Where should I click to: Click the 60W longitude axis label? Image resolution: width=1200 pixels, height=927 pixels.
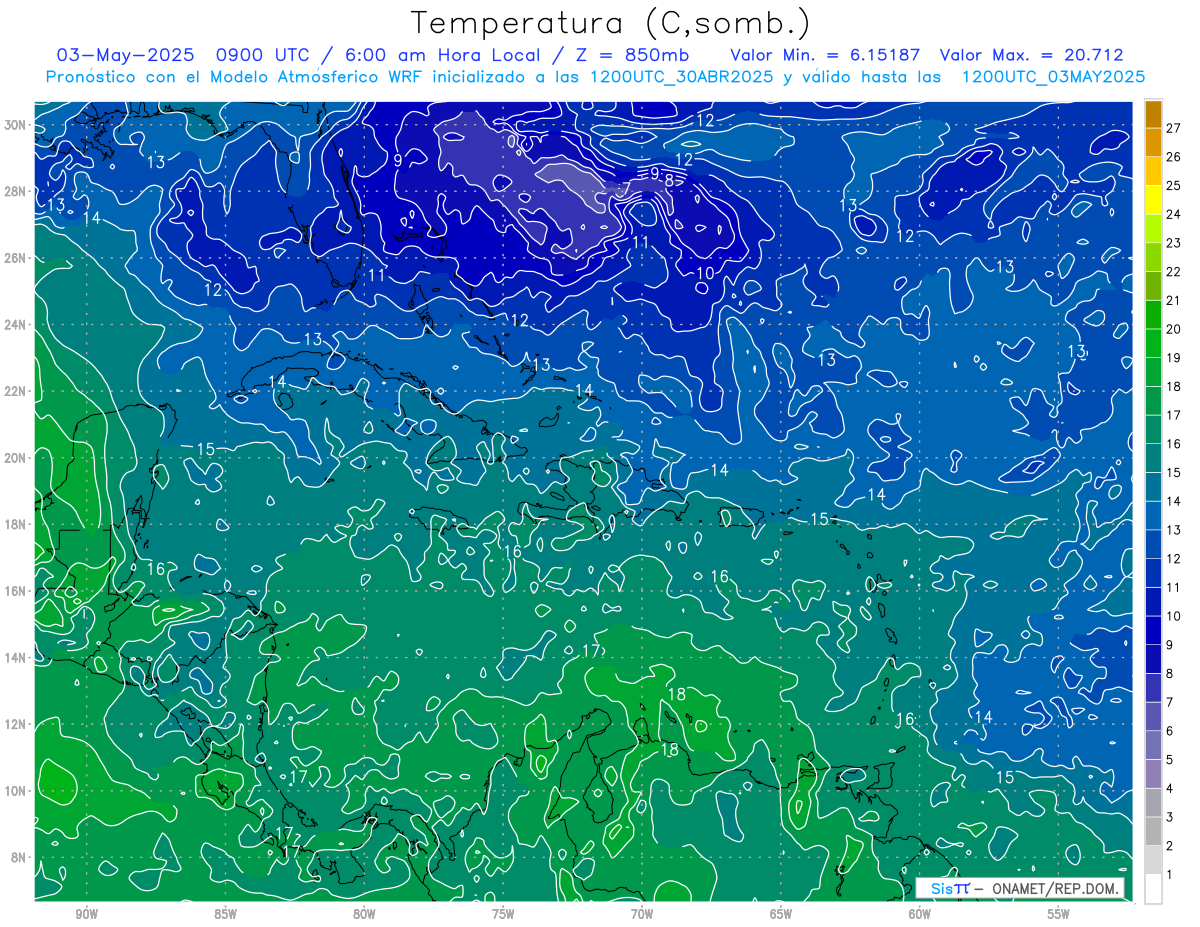pyautogui.click(x=920, y=914)
